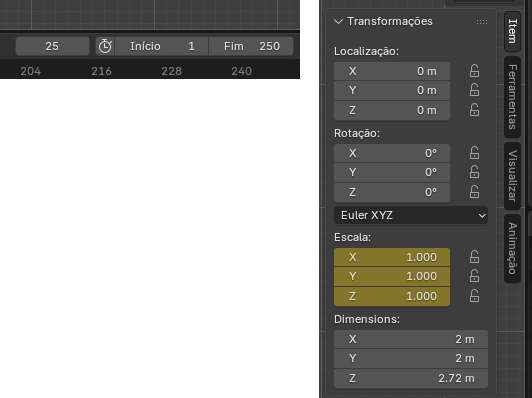Grab the Transformações panel drag handle dots
The image size is (532, 398).
coord(482,22)
